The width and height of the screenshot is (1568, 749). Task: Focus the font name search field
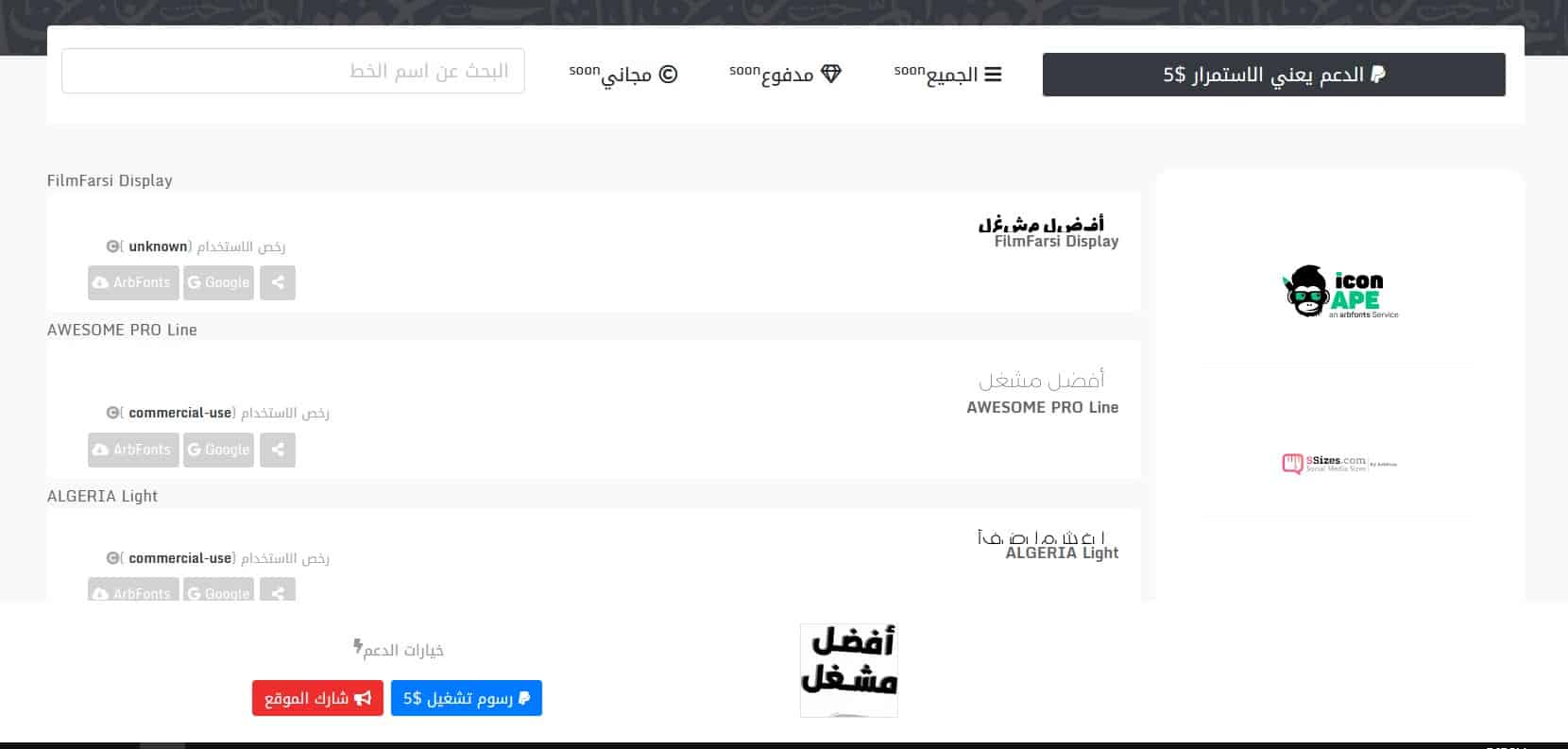point(293,71)
